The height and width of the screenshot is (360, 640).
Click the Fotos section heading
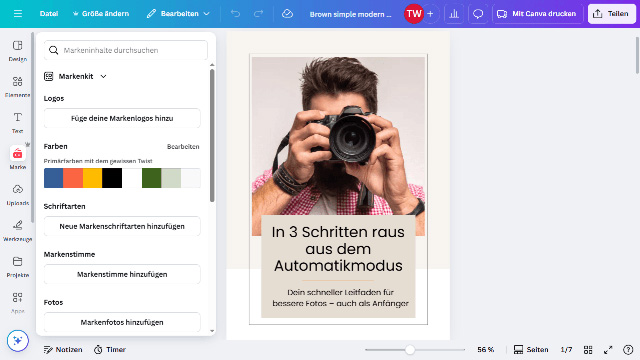point(53,302)
